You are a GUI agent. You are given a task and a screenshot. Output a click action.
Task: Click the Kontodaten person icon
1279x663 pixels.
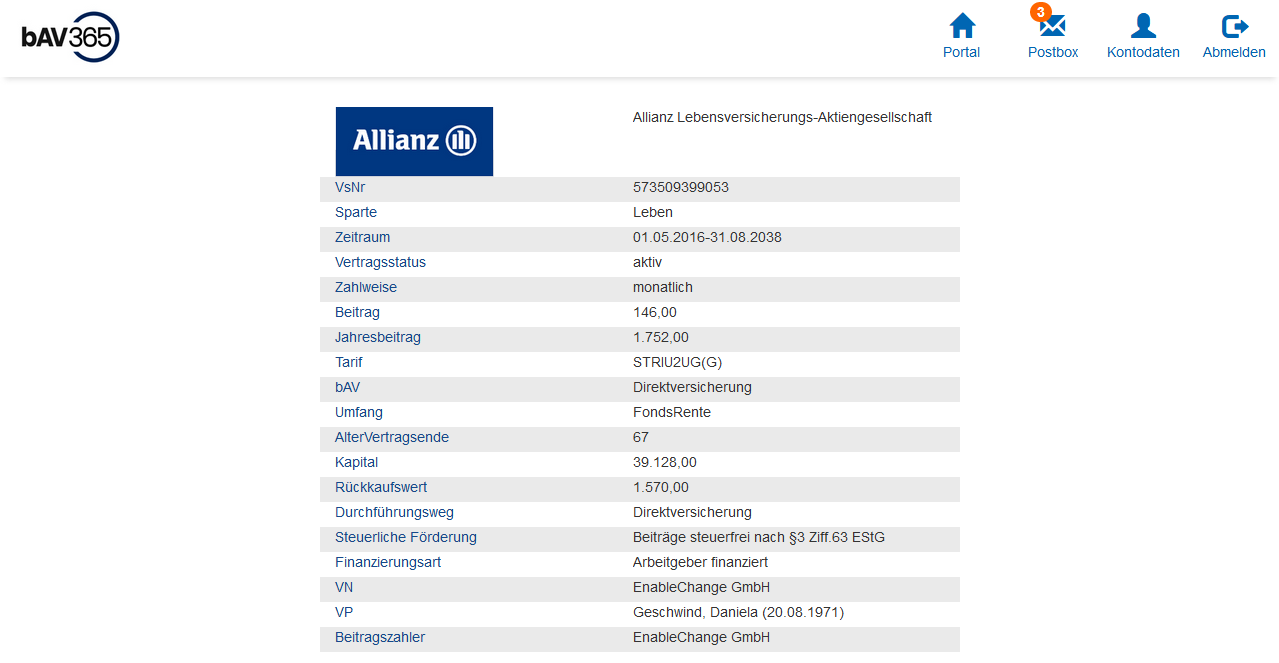coord(1143,26)
